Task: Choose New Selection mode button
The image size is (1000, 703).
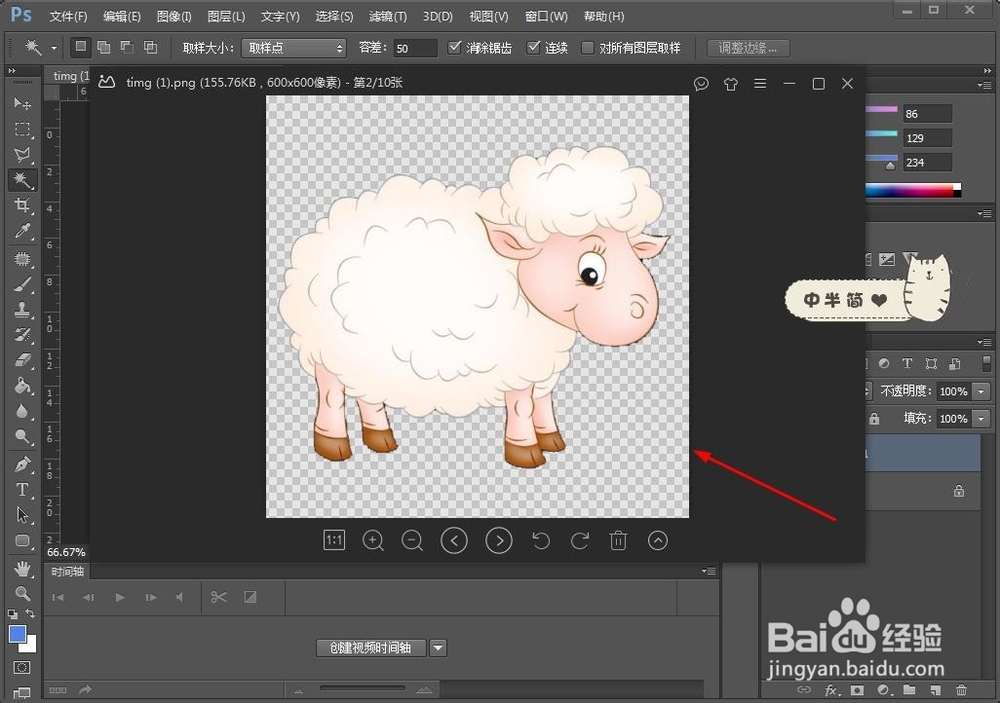Action: coord(80,47)
